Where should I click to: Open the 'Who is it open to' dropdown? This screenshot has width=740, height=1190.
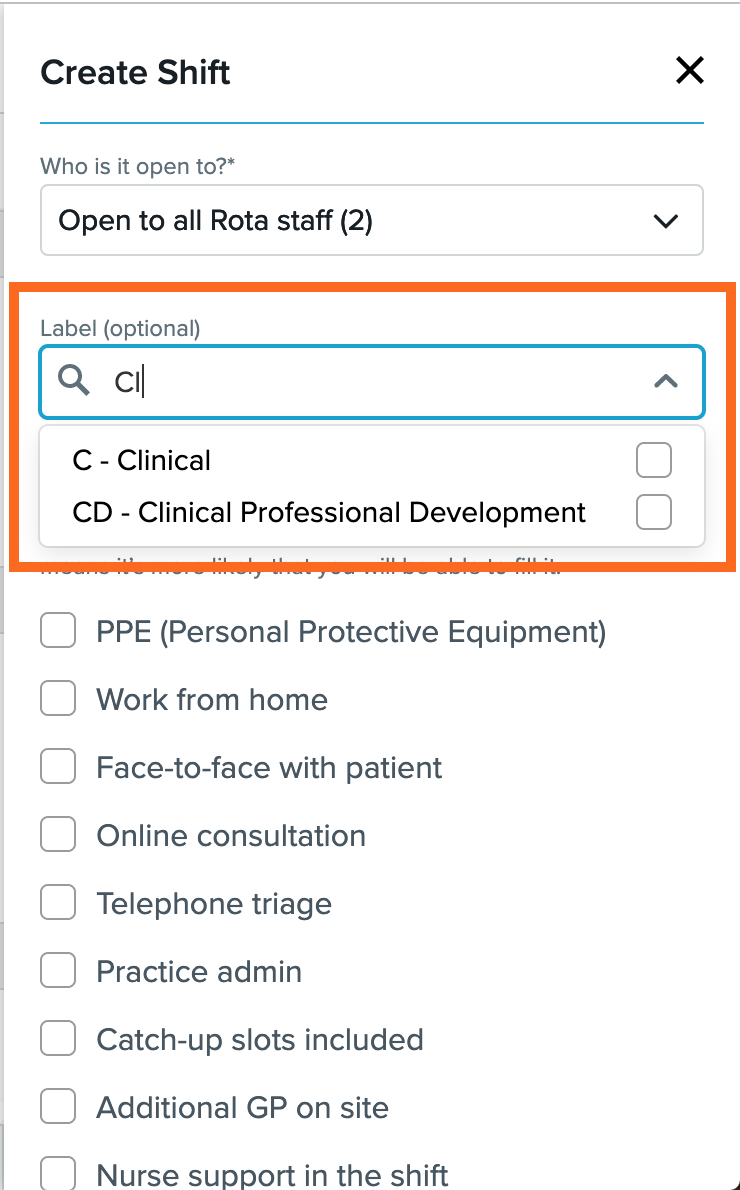pyautogui.click(x=665, y=221)
